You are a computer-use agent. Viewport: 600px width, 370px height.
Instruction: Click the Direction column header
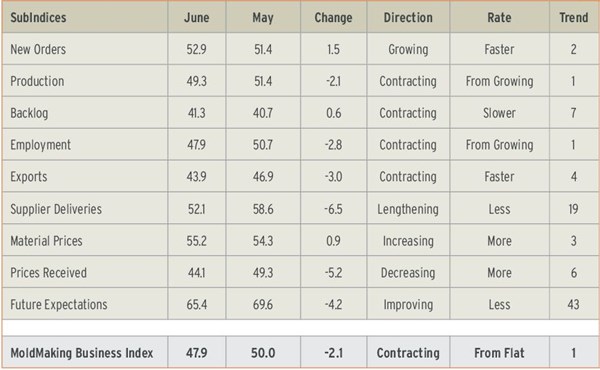pyautogui.click(x=408, y=18)
